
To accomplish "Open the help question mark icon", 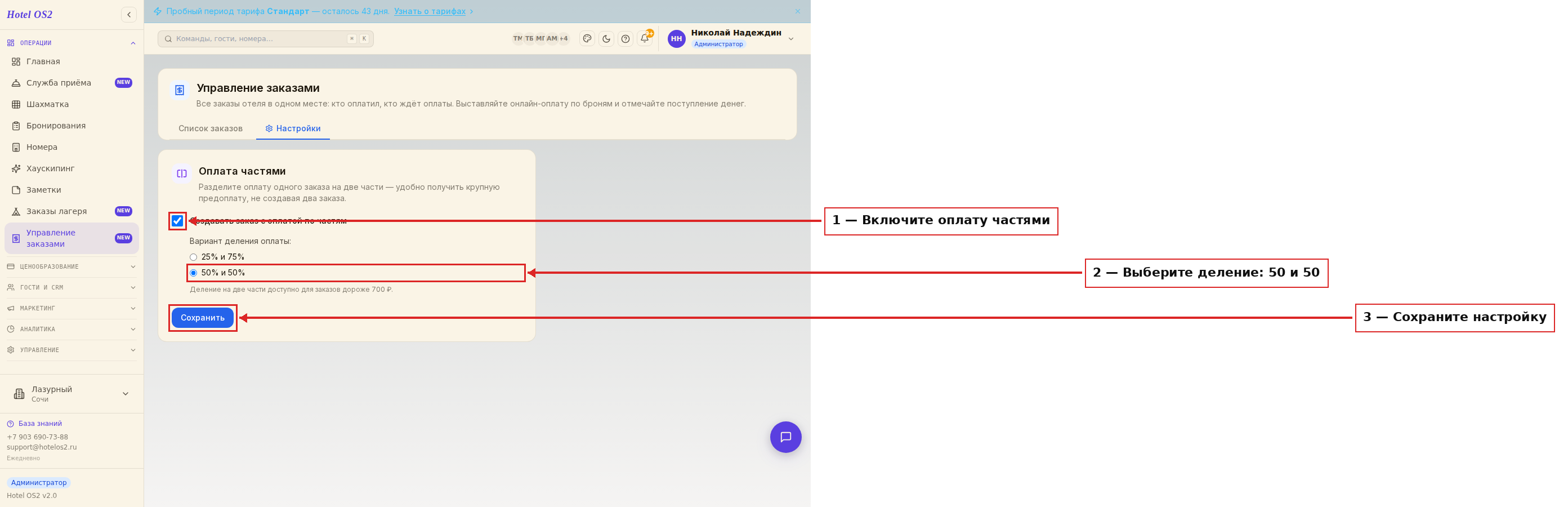I will pos(625,38).
